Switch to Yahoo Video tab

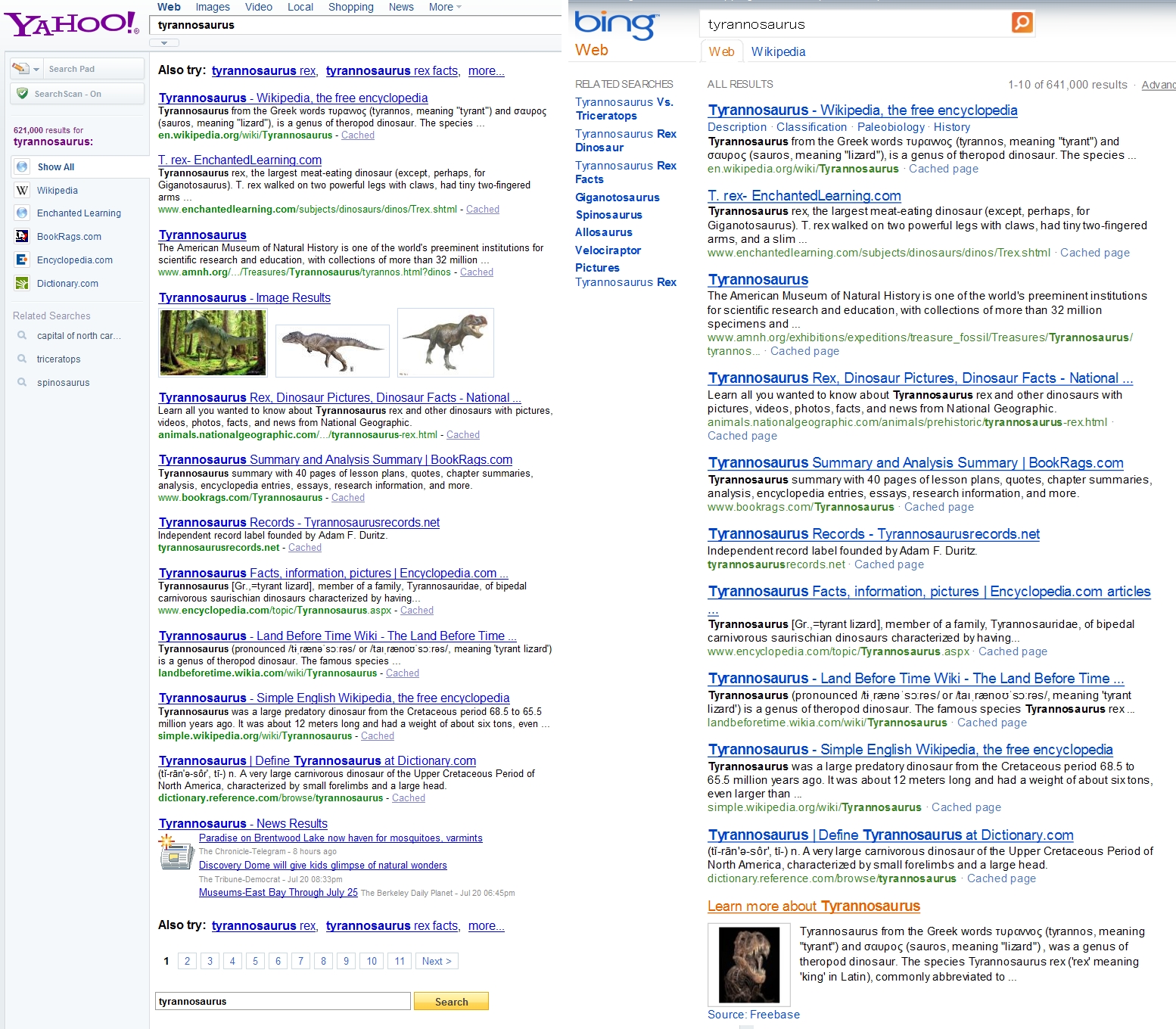pyautogui.click(x=259, y=7)
